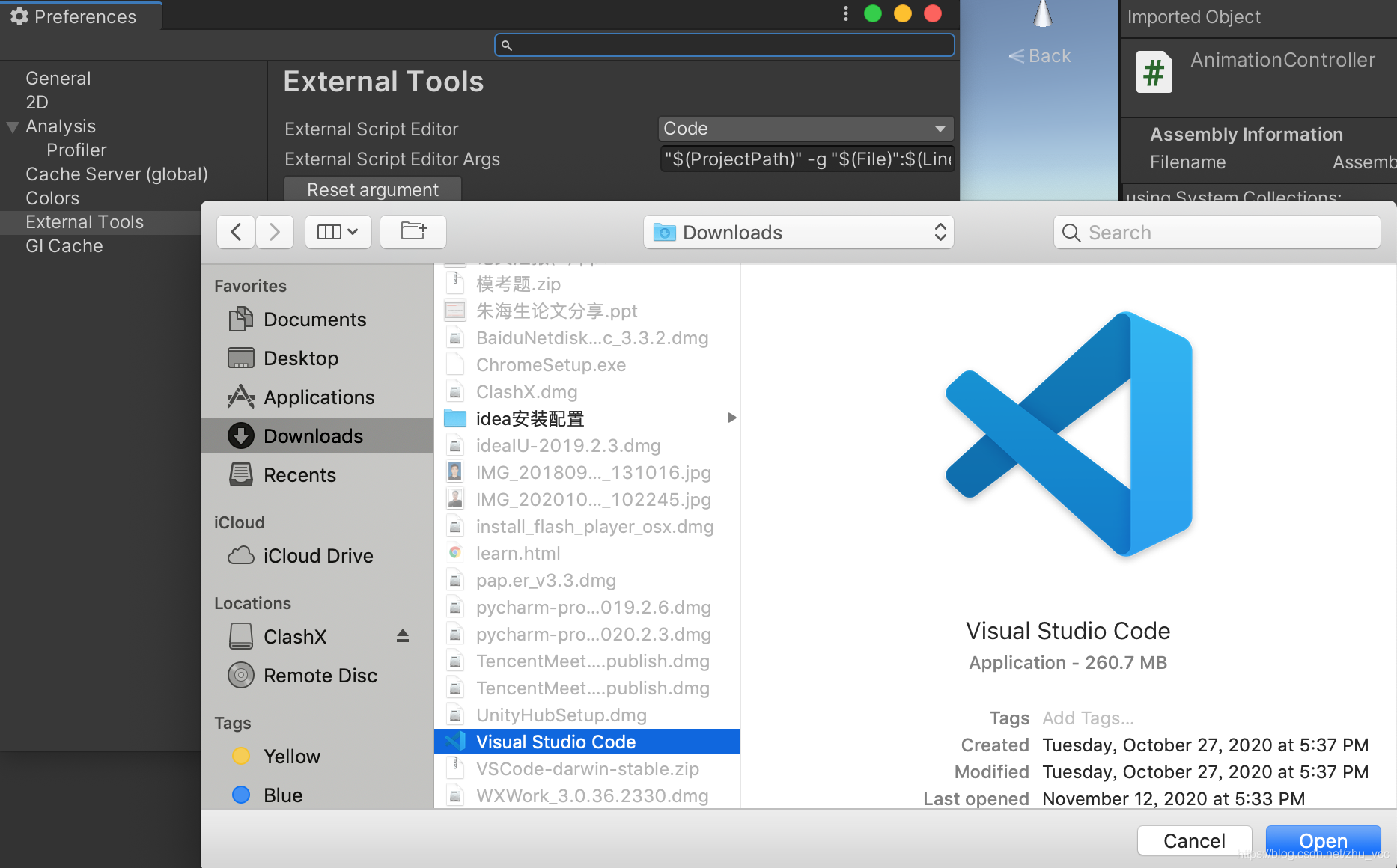
Task: Open iCloud Drive in sidebar
Action: coord(317,556)
